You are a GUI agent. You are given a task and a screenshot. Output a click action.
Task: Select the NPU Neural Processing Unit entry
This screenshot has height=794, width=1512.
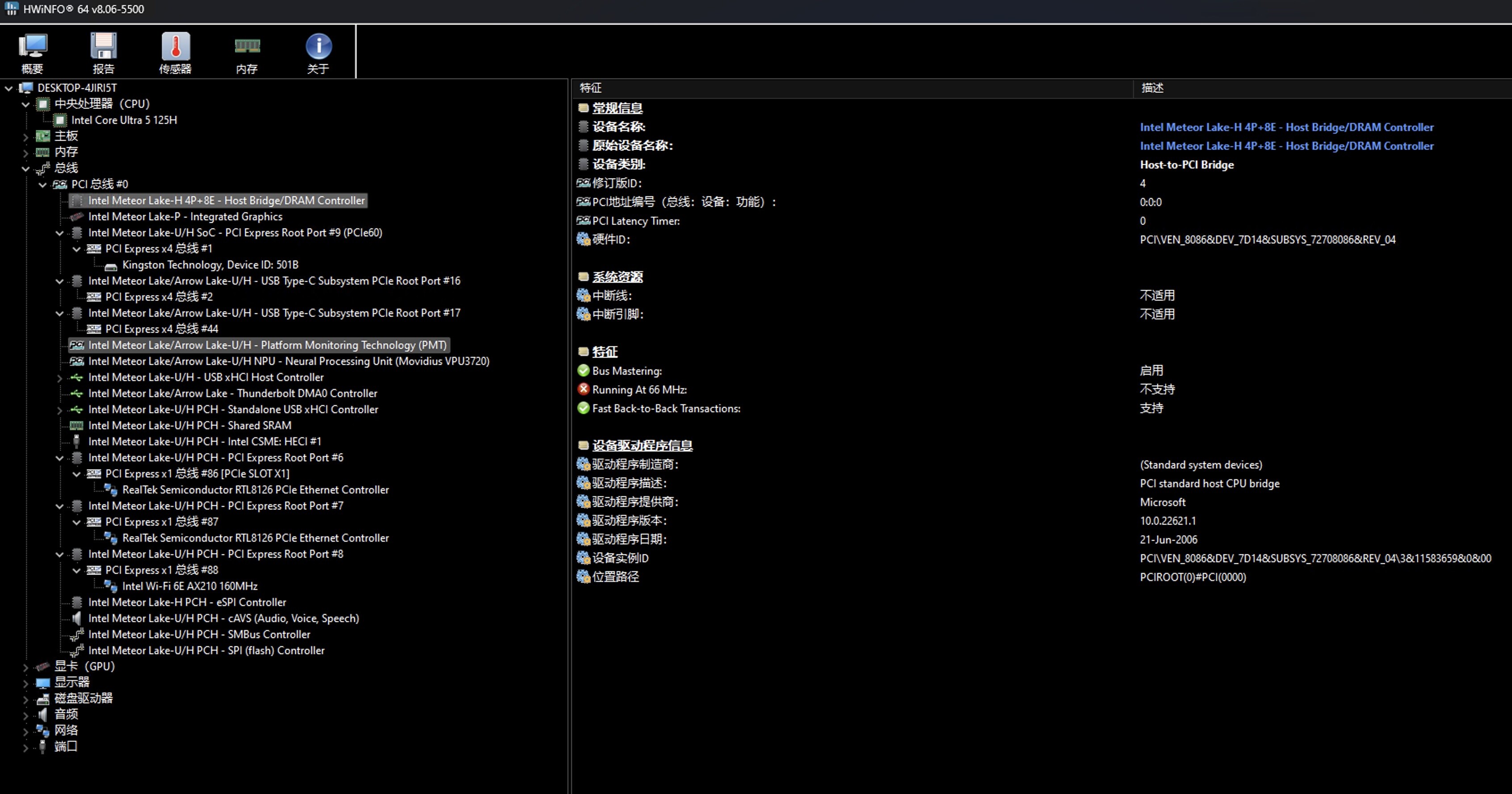pos(288,361)
